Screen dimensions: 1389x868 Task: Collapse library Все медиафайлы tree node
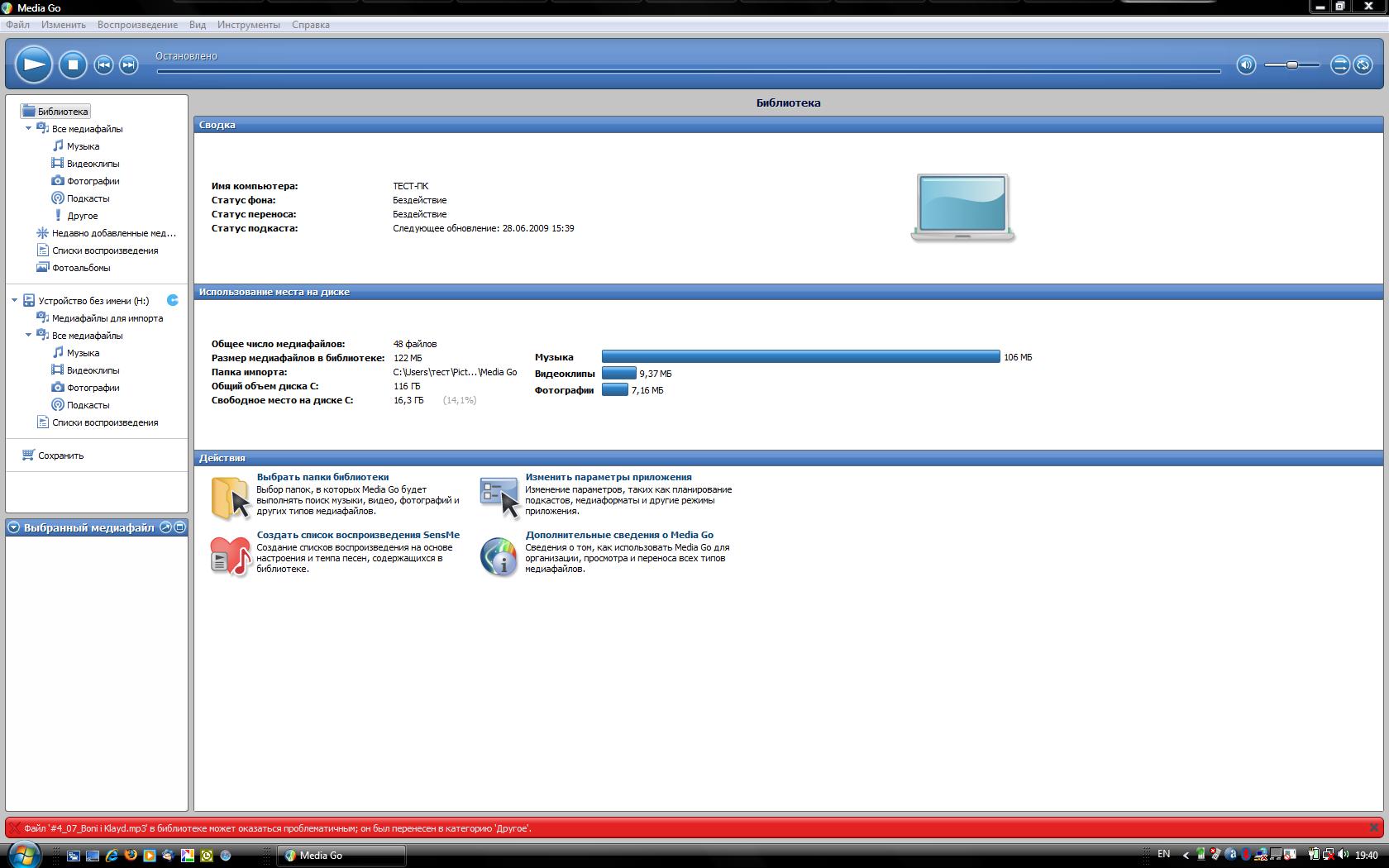pos(28,129)
